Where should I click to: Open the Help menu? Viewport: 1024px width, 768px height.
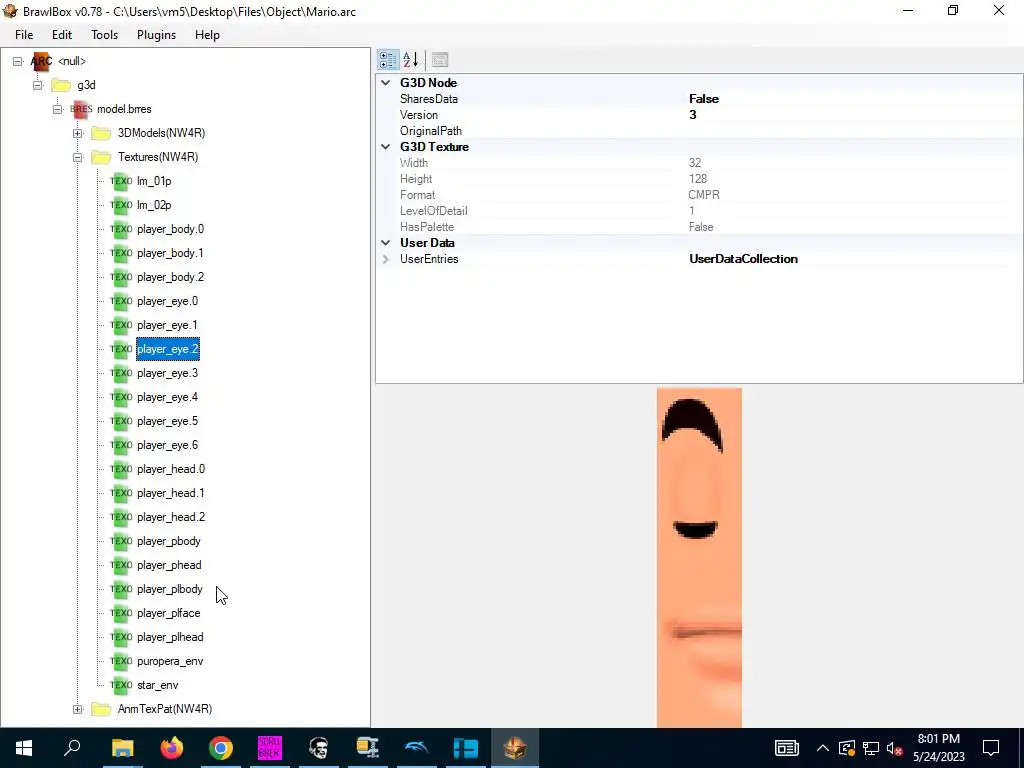207,35
